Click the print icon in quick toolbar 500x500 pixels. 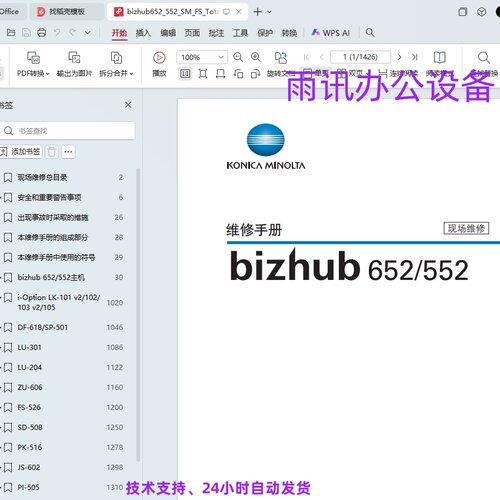42,33
